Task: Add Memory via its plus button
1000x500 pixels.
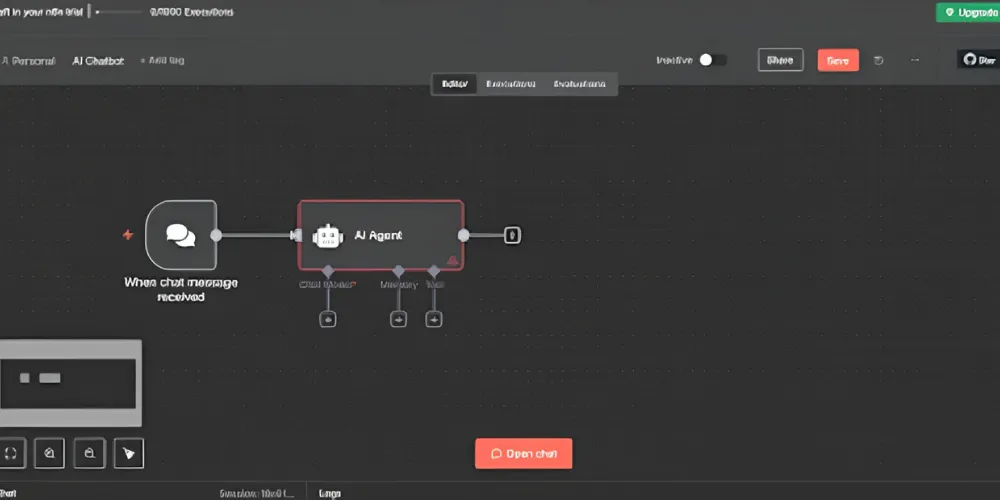Action: click(399, 319)
